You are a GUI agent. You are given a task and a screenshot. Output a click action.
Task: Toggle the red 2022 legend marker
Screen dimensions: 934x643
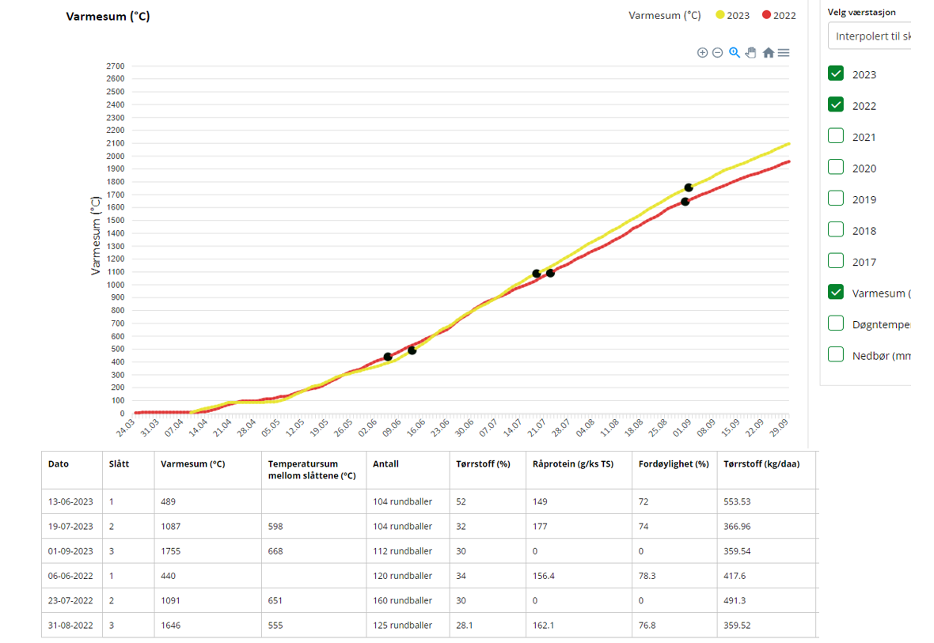[x=767, y=15]
